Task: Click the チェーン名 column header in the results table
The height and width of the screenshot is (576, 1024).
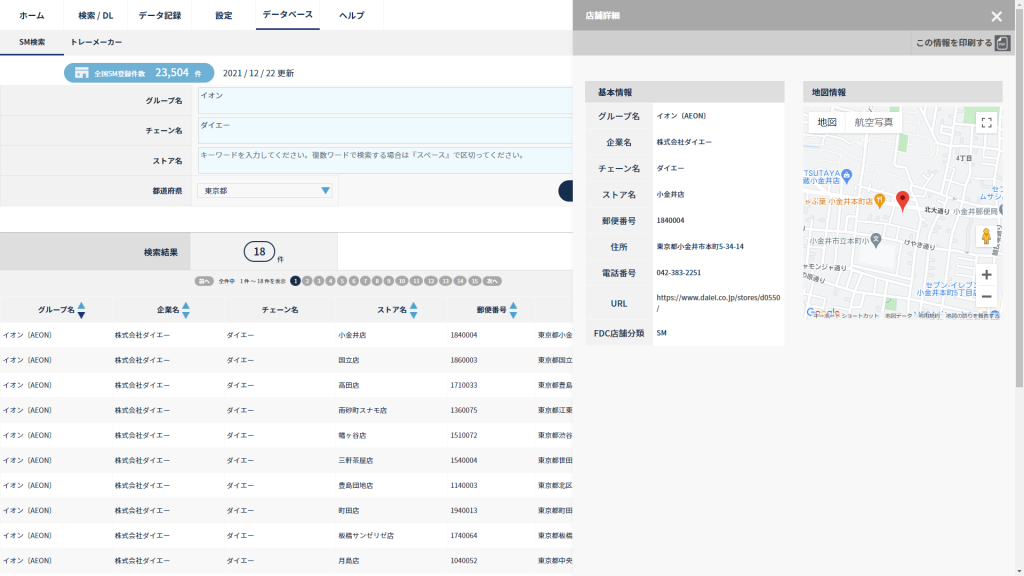Action: pos(280,310)
